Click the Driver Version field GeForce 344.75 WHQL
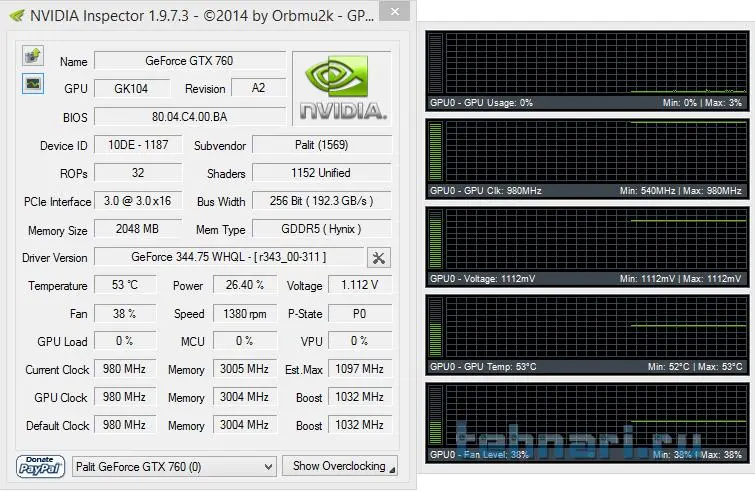 [x=229, y=257]
